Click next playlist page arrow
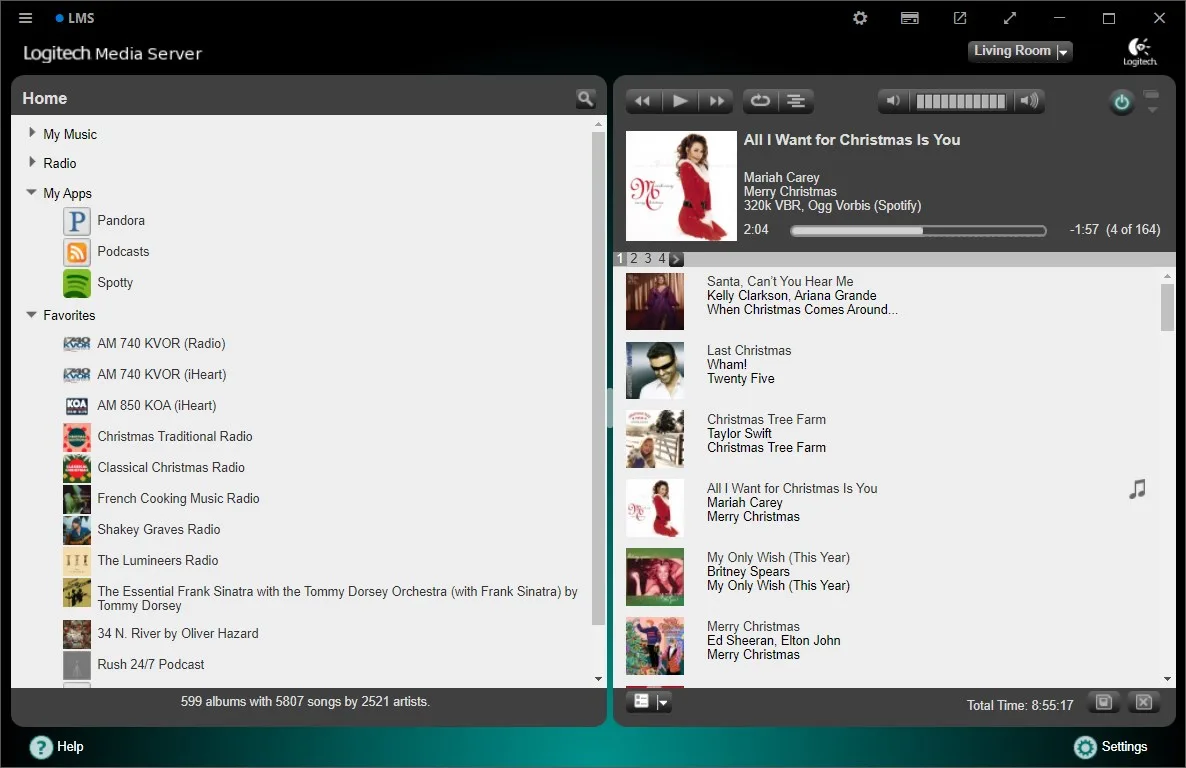 coord(675,259)
